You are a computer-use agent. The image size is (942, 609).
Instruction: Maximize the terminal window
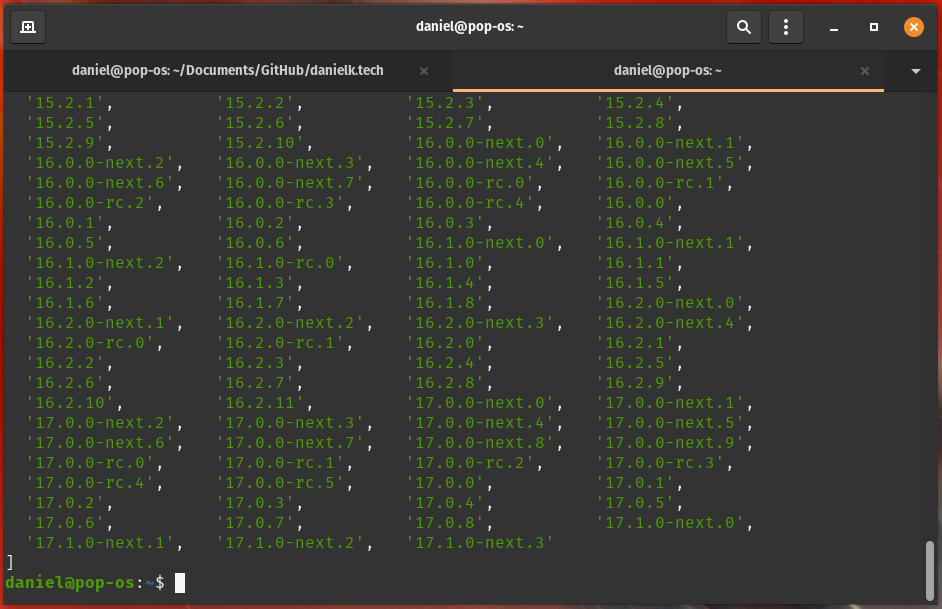873,27
